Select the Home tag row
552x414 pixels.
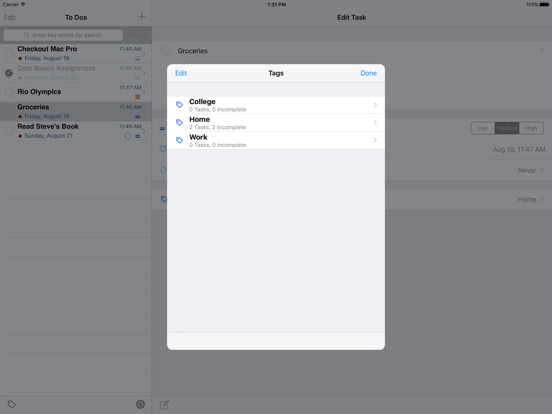click(276, 123)
